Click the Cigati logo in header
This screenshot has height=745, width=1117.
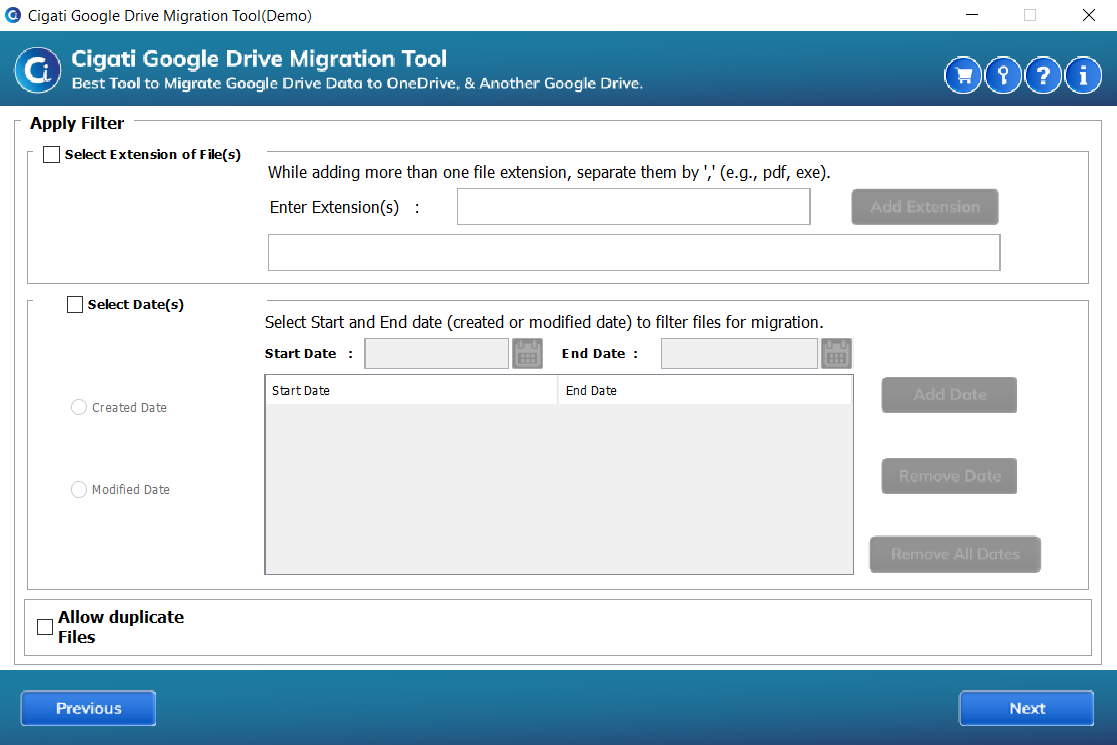[38, 70]
